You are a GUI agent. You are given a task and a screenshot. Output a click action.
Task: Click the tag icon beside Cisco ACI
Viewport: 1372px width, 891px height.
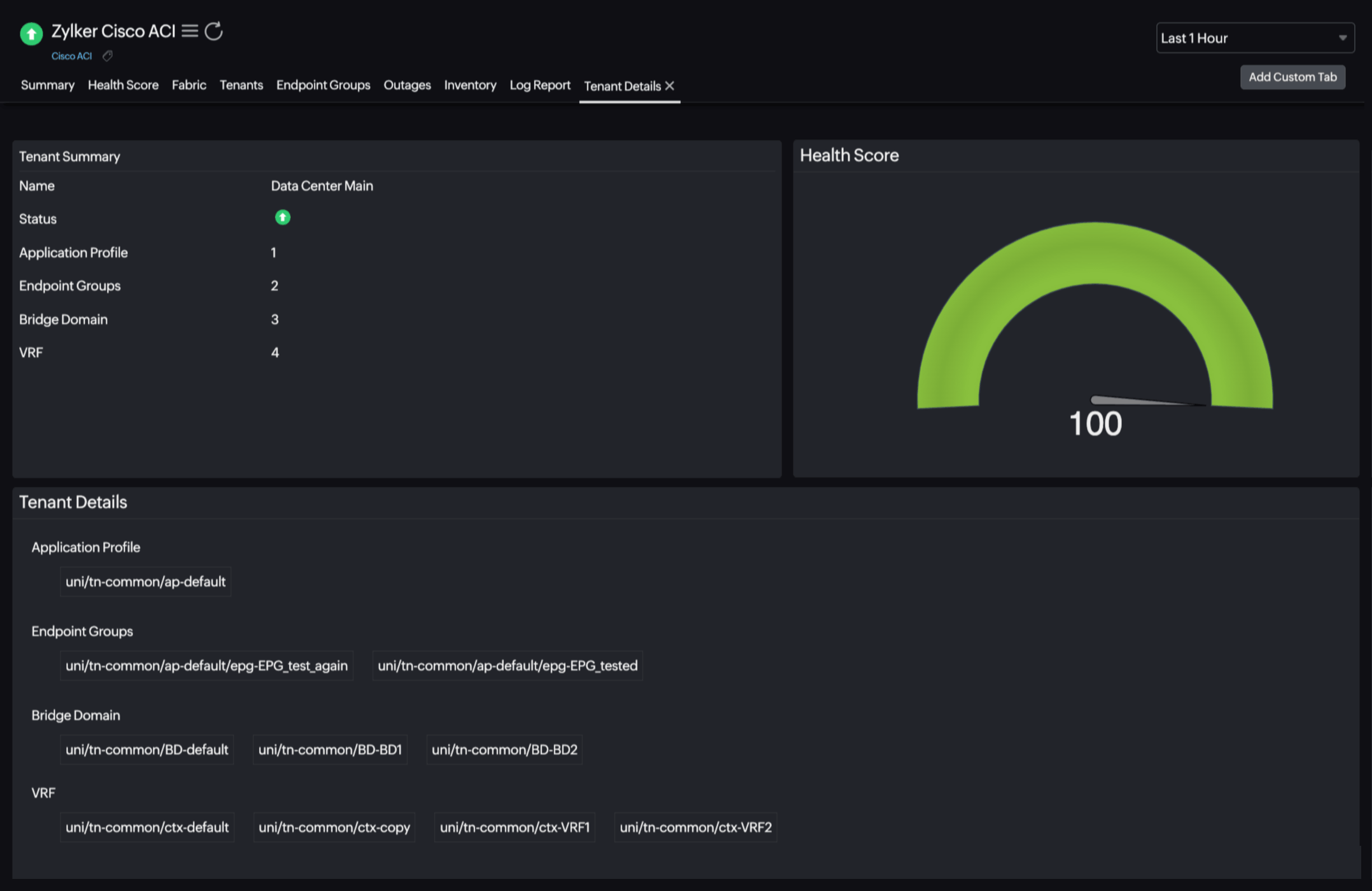tap(108, 56)
